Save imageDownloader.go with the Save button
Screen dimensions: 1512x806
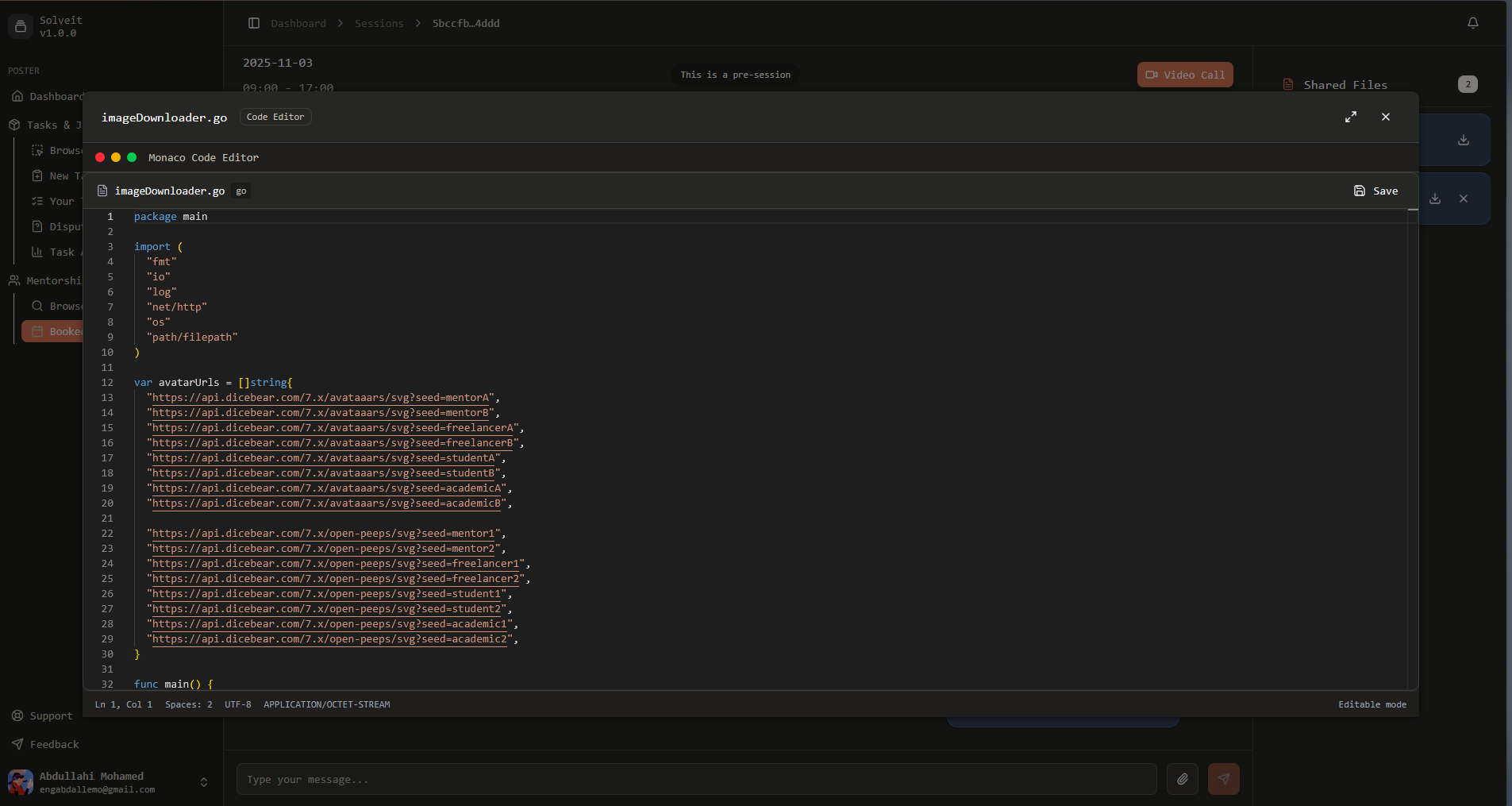click(x=1375, y=191)
